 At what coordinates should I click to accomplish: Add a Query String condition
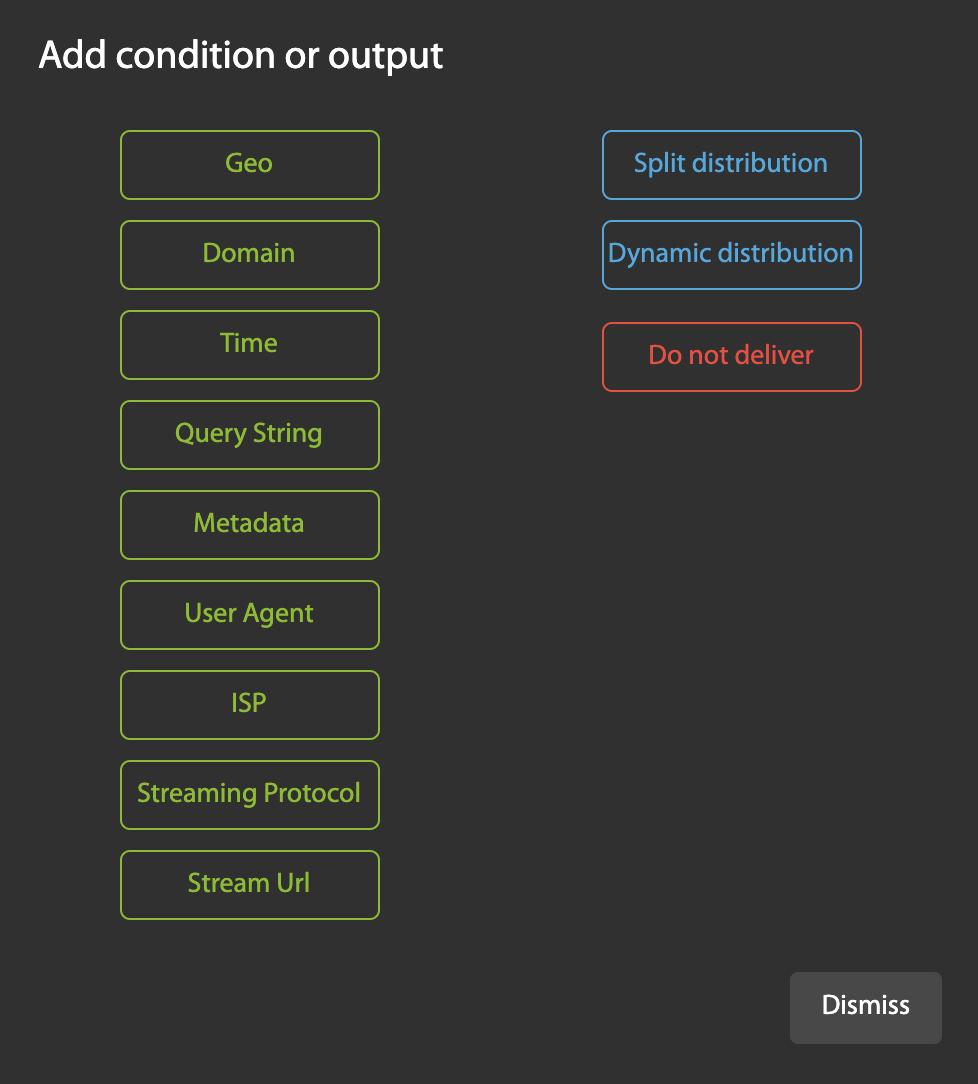250,435
